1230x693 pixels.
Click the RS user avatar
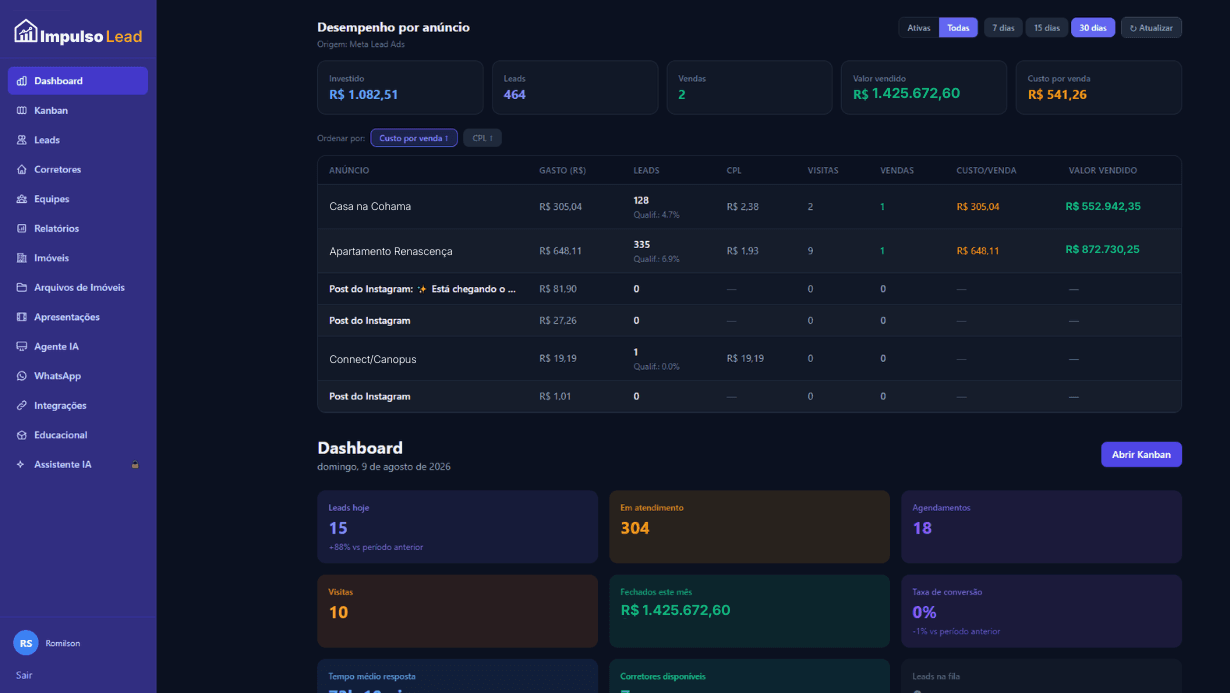[x=26, y=643]
